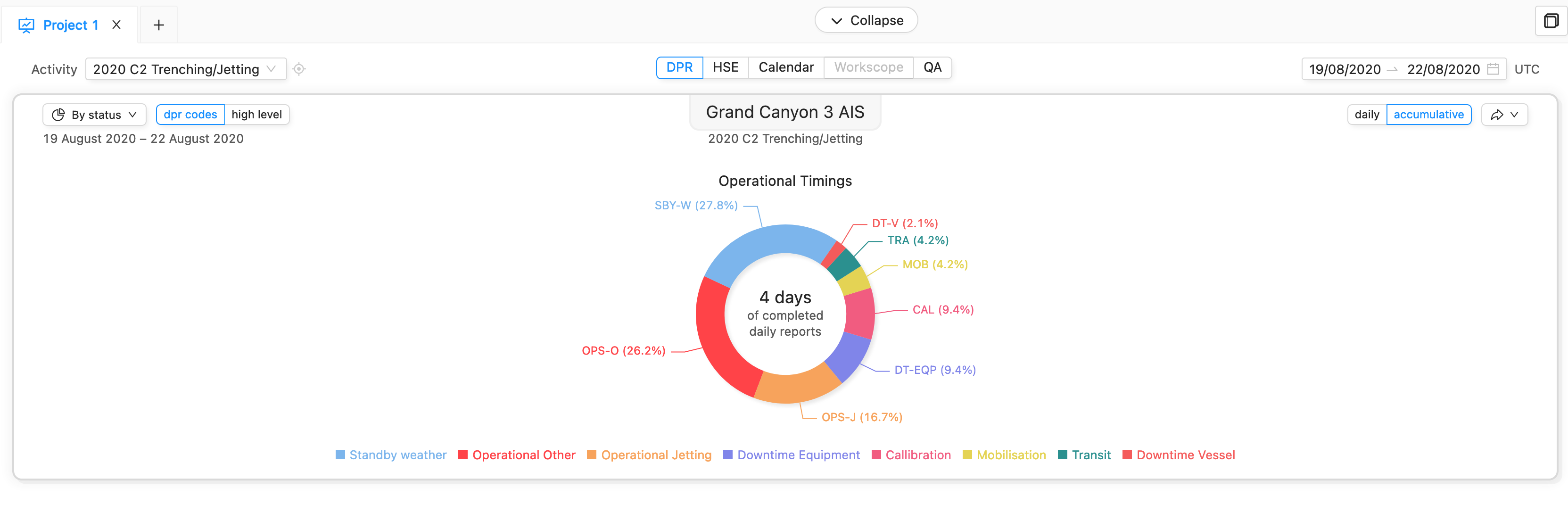1568x513 pixels.
Task: Select the Workscope tab
Action: [x=868, y=67]
